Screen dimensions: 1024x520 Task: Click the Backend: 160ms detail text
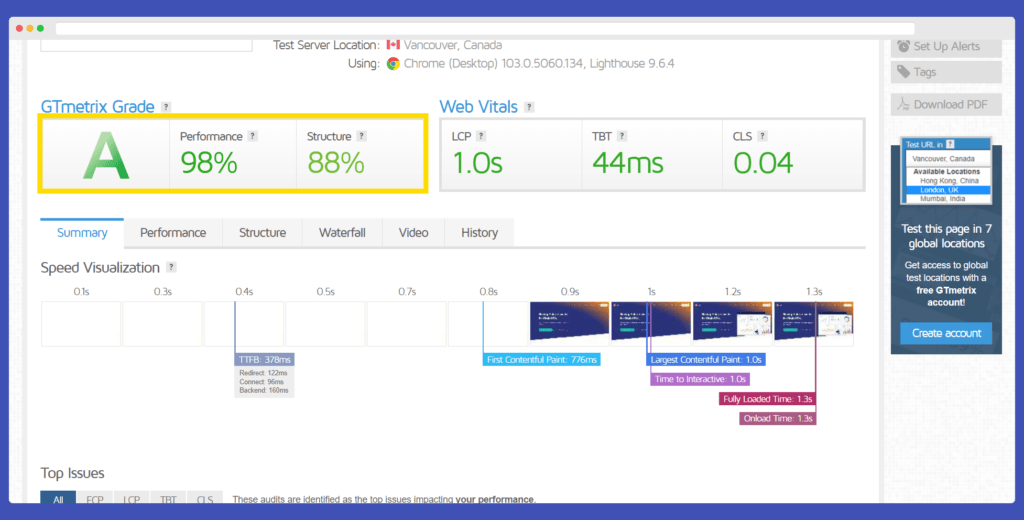(263, 390)
